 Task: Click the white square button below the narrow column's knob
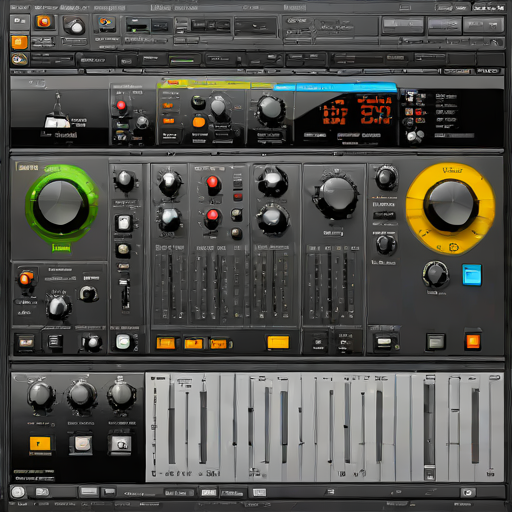(x=124, y=223)
